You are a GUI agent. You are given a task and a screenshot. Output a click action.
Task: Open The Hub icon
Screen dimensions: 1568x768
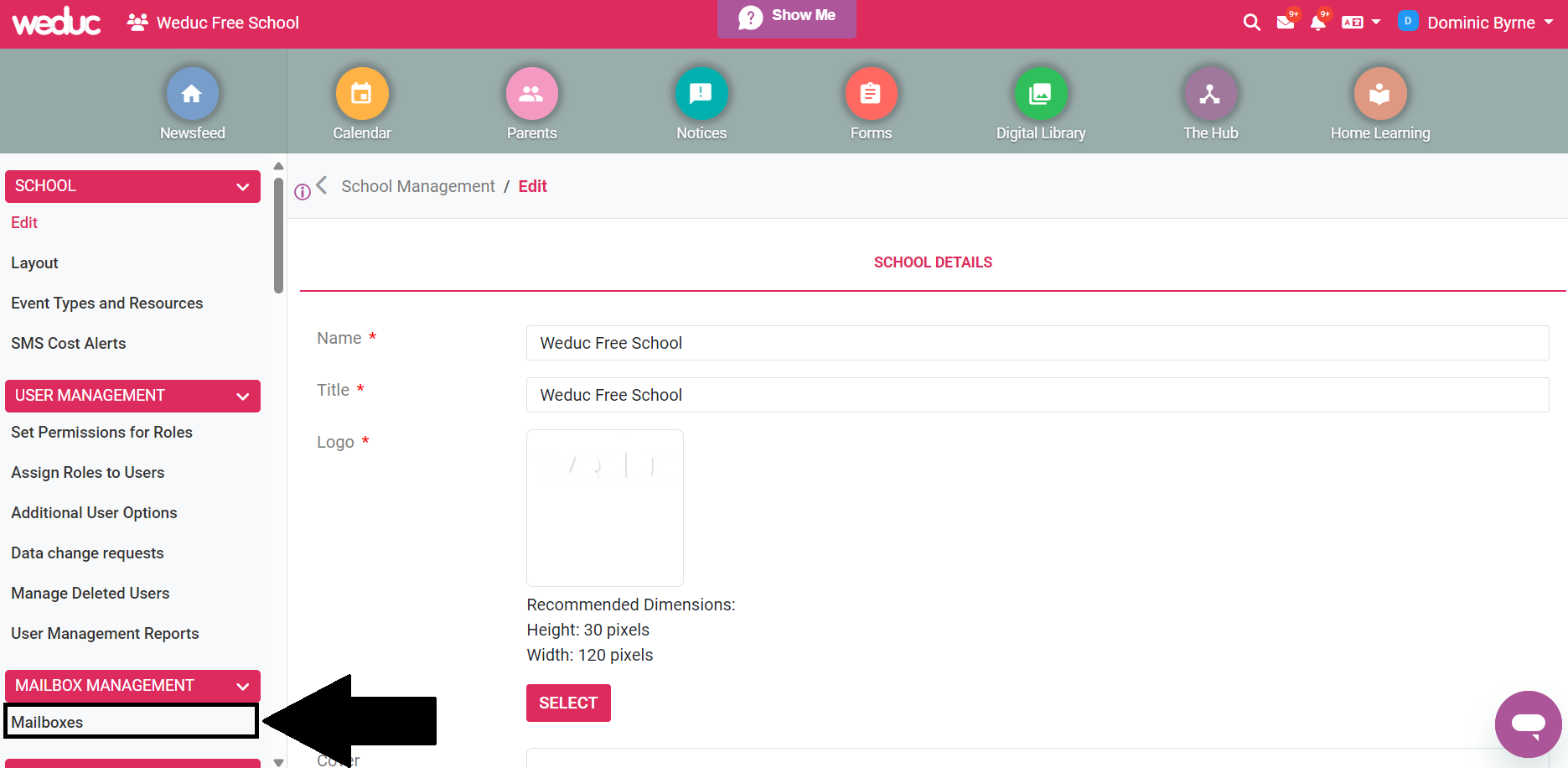click(x=1210, y=94)
